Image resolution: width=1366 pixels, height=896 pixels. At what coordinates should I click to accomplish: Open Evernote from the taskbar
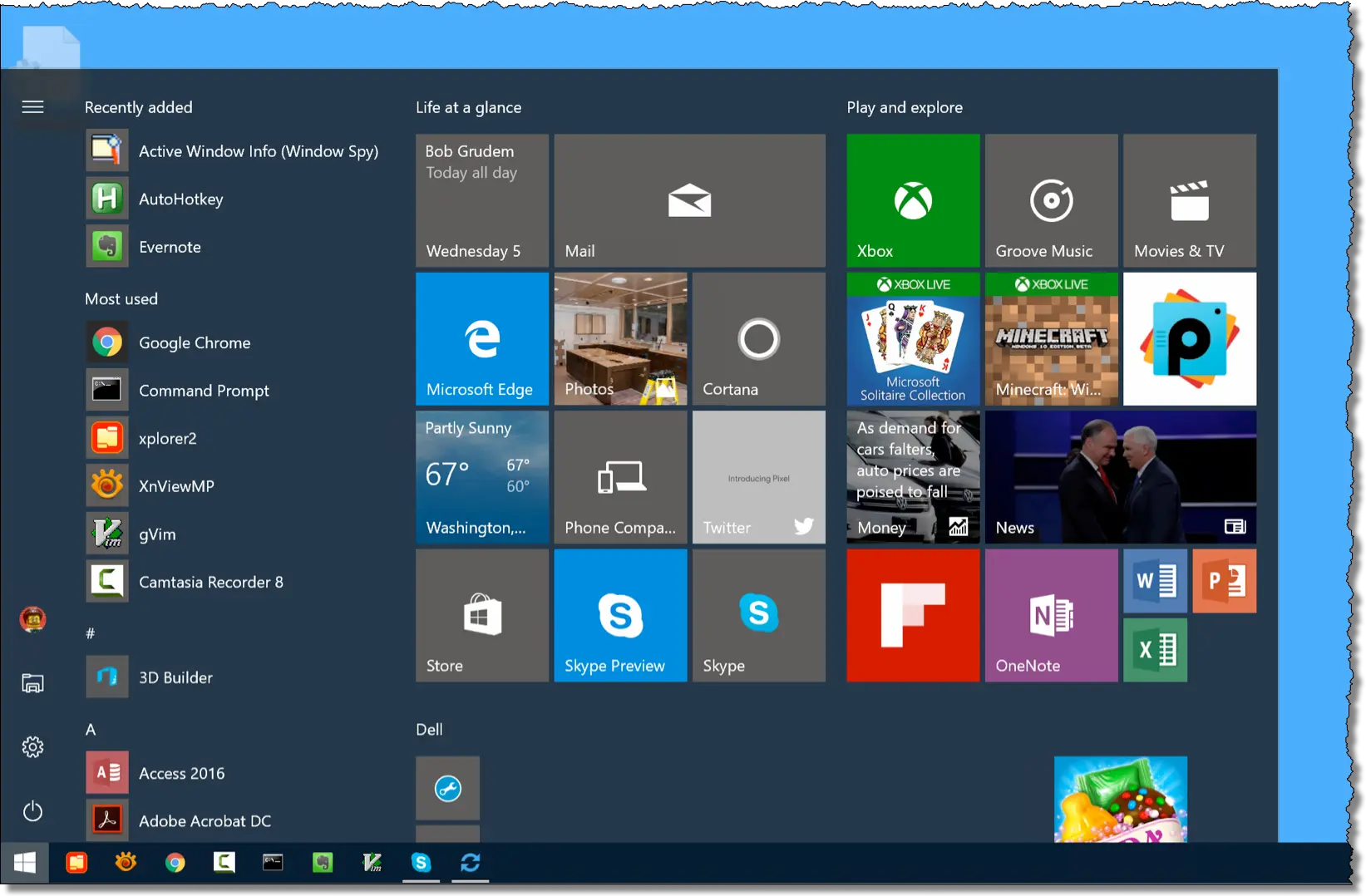point(323,863)
